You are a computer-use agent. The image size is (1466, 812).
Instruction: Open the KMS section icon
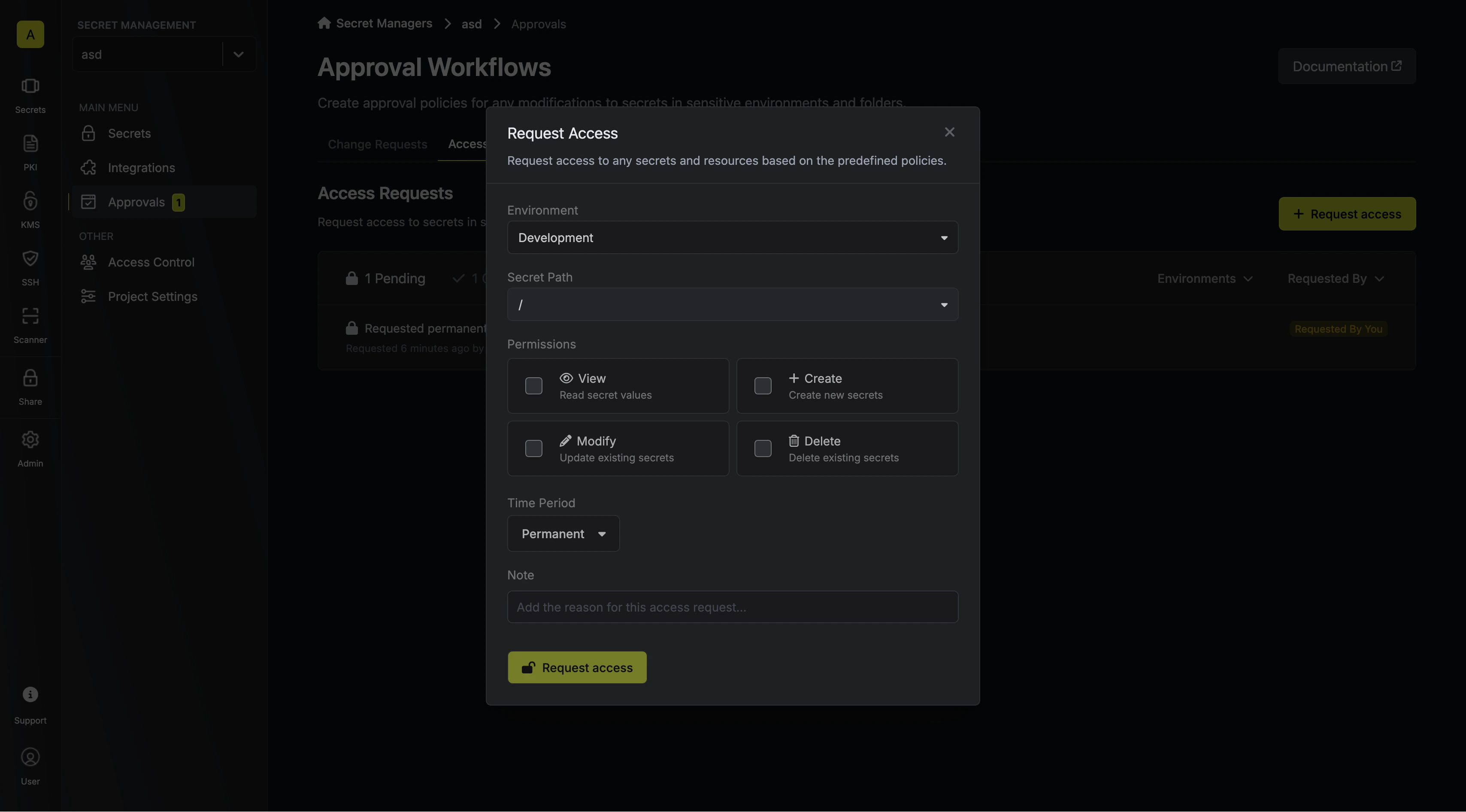[30, 201]
